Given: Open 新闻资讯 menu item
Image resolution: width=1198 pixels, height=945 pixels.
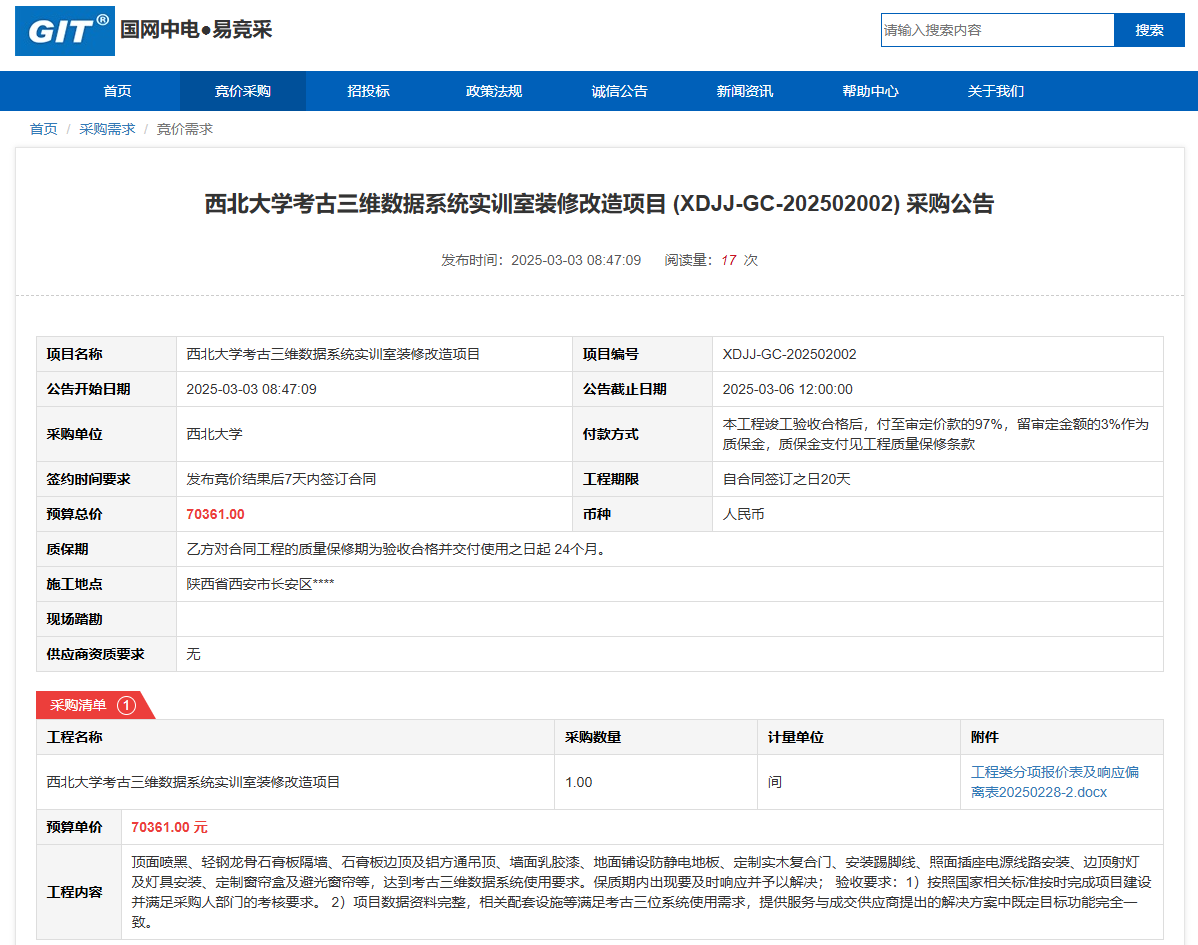Looking at the screenshot, I should pyautogui.click(x=744, y=91).
